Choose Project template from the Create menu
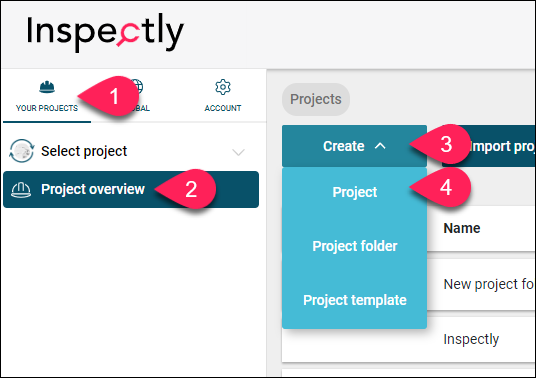 pyautogui.click(x=354, y=300)
